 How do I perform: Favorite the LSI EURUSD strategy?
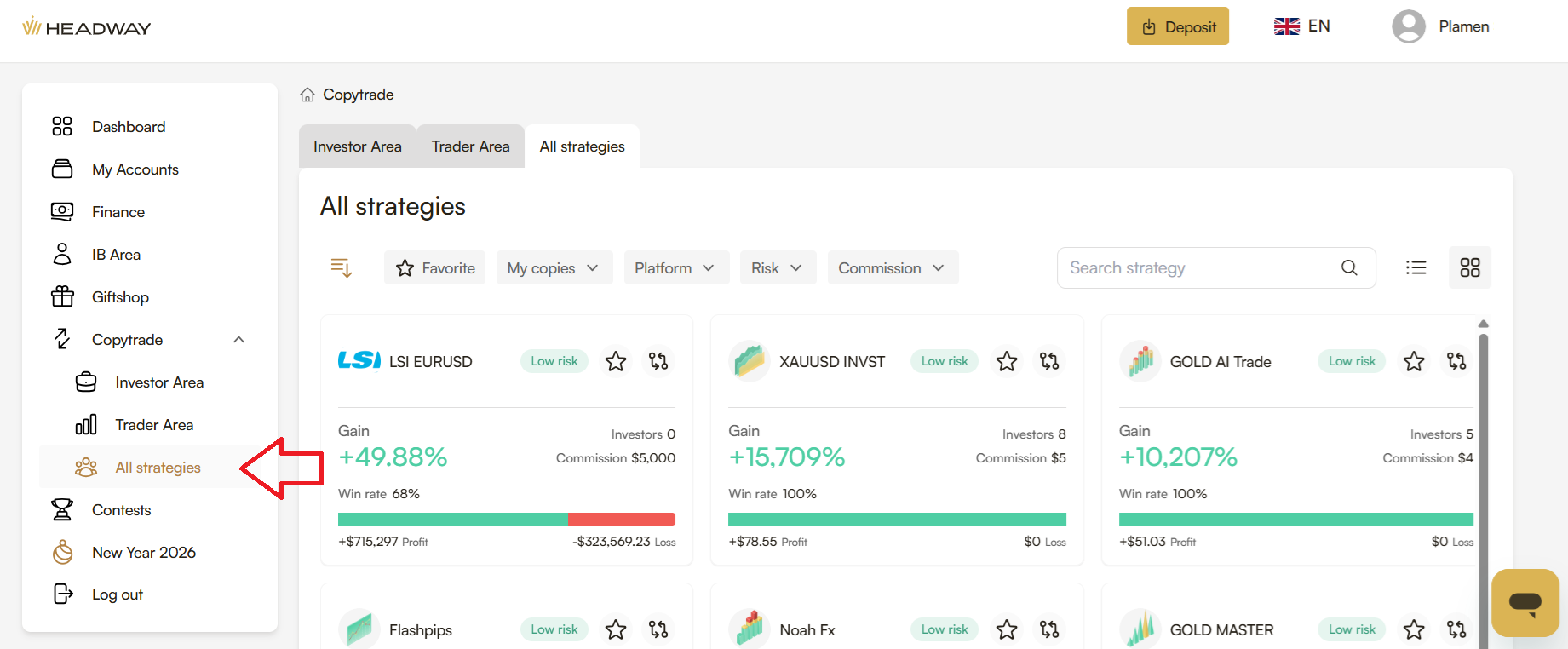[616, 361]
